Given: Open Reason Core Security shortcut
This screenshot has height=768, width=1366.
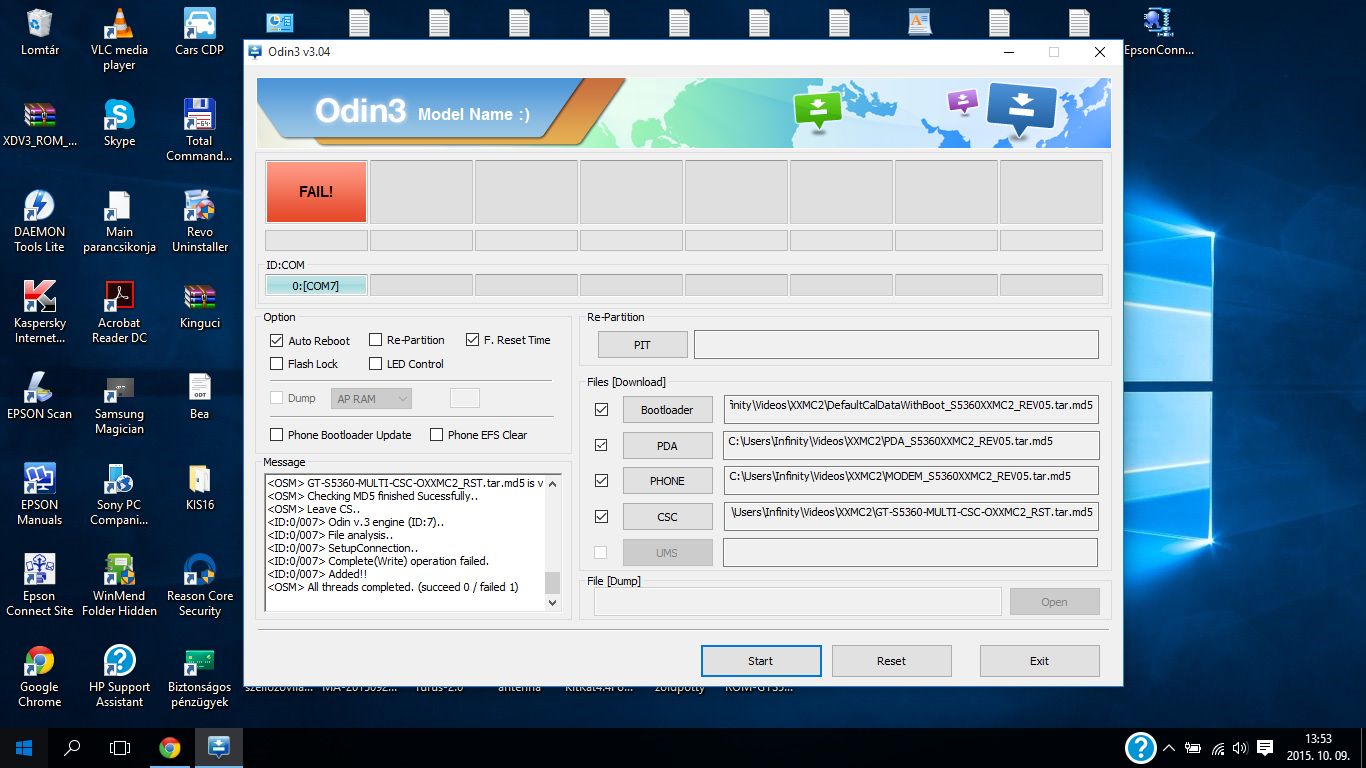Looking at the screenshot, I should coord(200,585).
